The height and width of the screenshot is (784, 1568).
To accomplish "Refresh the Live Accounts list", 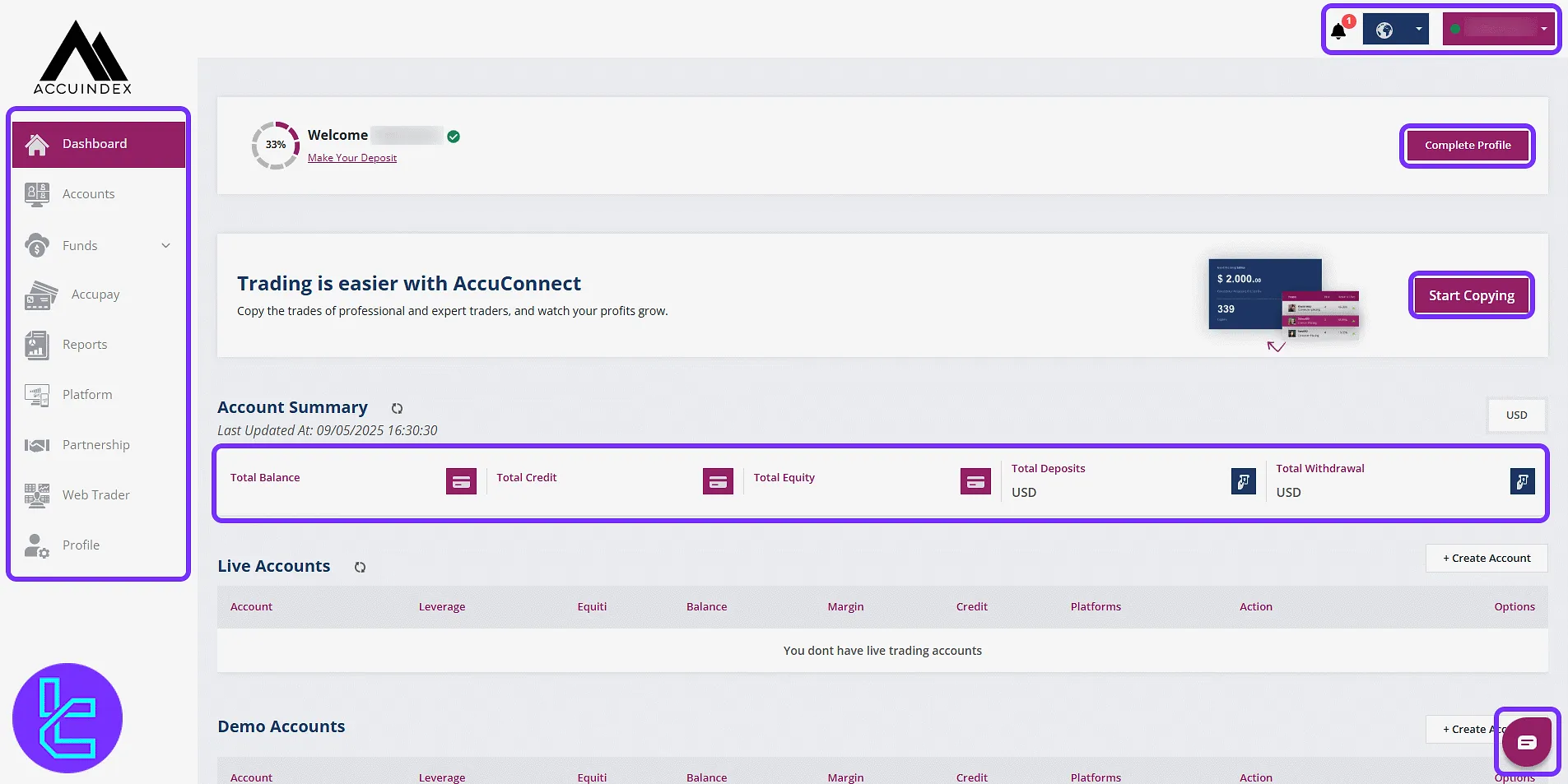I will point(360,568).
